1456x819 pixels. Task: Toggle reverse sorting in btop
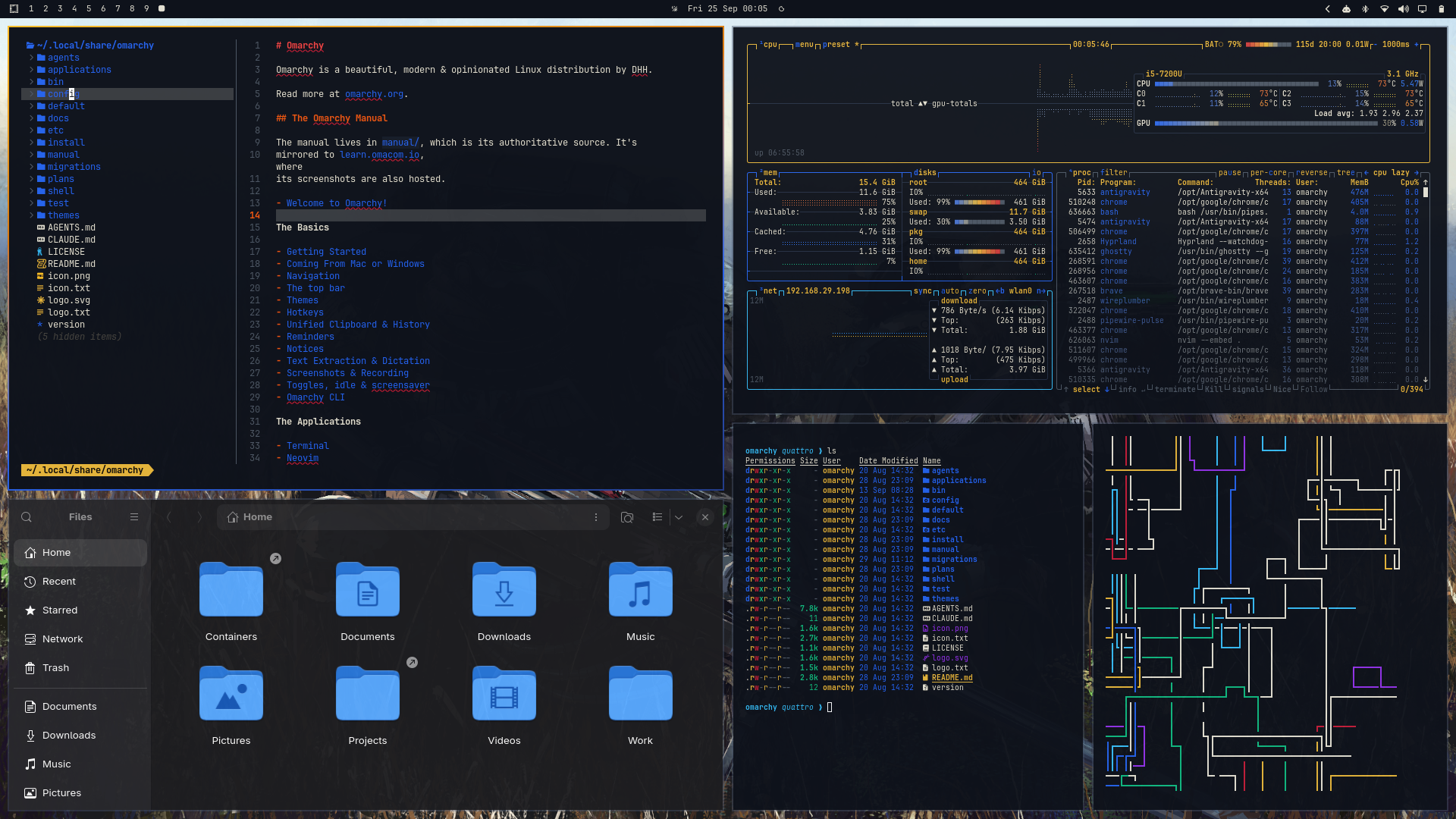(x=1312, y=173)
